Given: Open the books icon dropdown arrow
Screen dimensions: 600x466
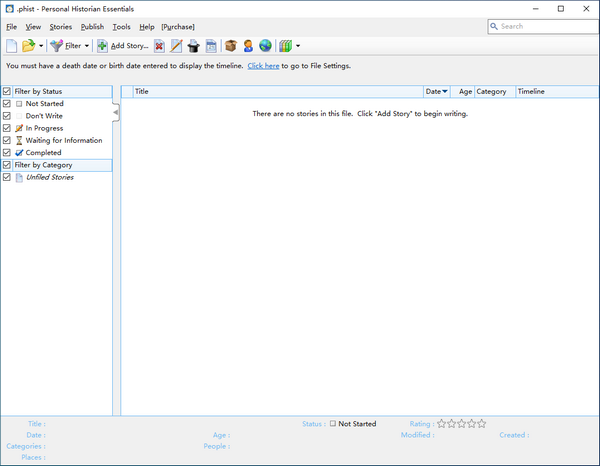Looking at the screenshot, I should [297, 46].
